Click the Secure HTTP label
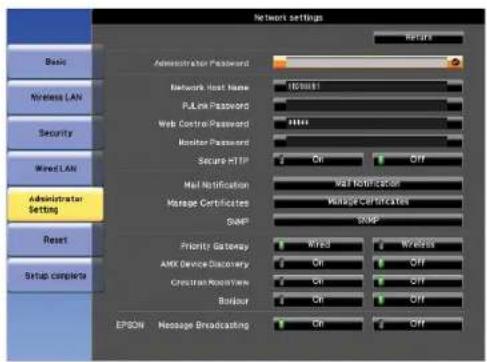487x362 pixels. point(223,161)
